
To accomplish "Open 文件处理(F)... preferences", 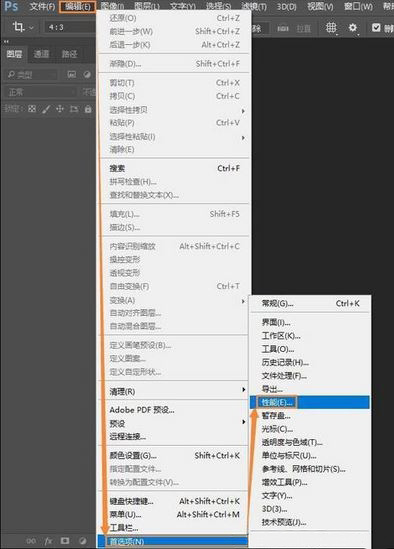I will click(x=310, y=376).
